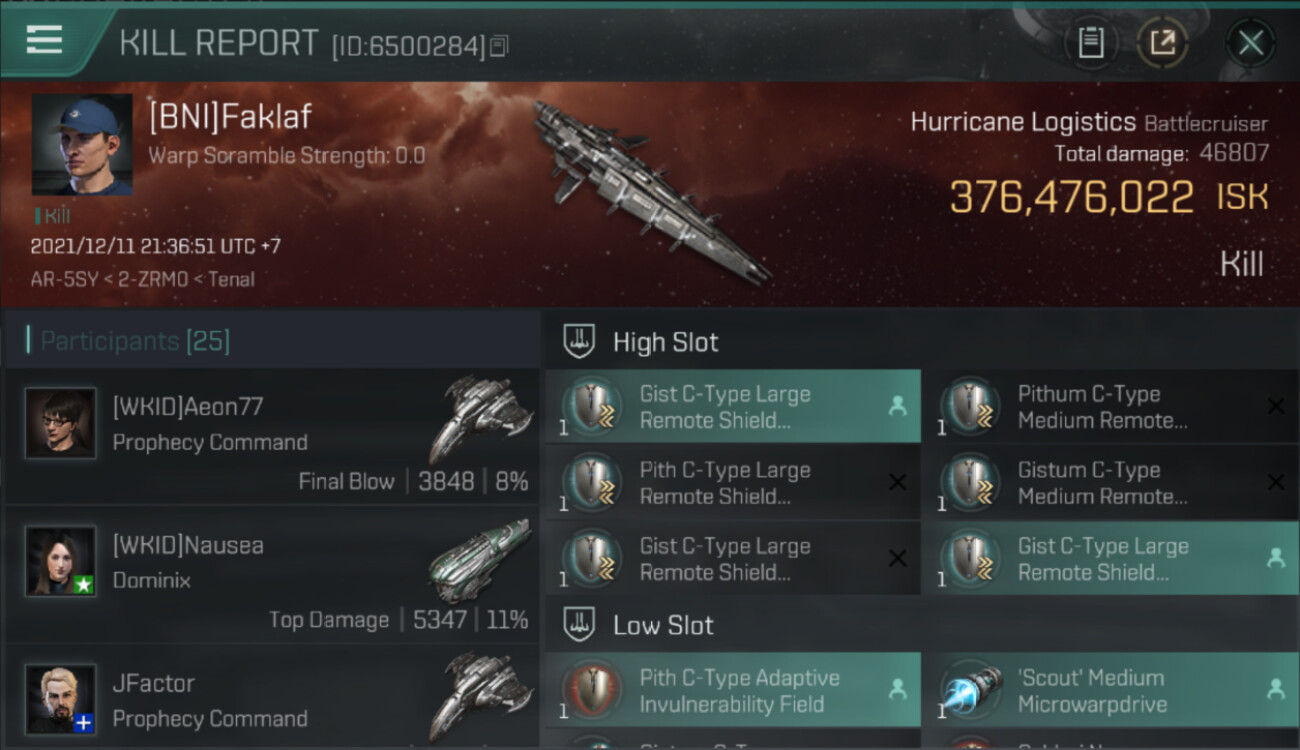Select Pith C-Type Adaptive Invulnerability Field
This screenshot has height=750, width=1300.
732,691
